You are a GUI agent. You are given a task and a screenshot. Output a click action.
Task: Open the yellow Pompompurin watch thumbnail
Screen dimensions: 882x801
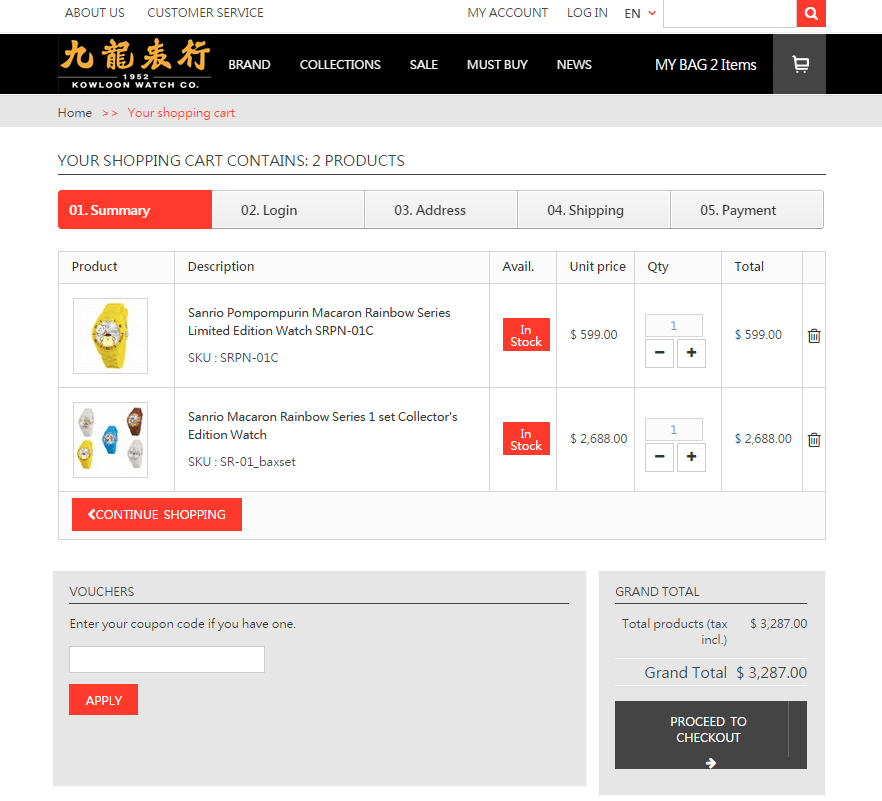pyautogui.click(x=110, y=336)
